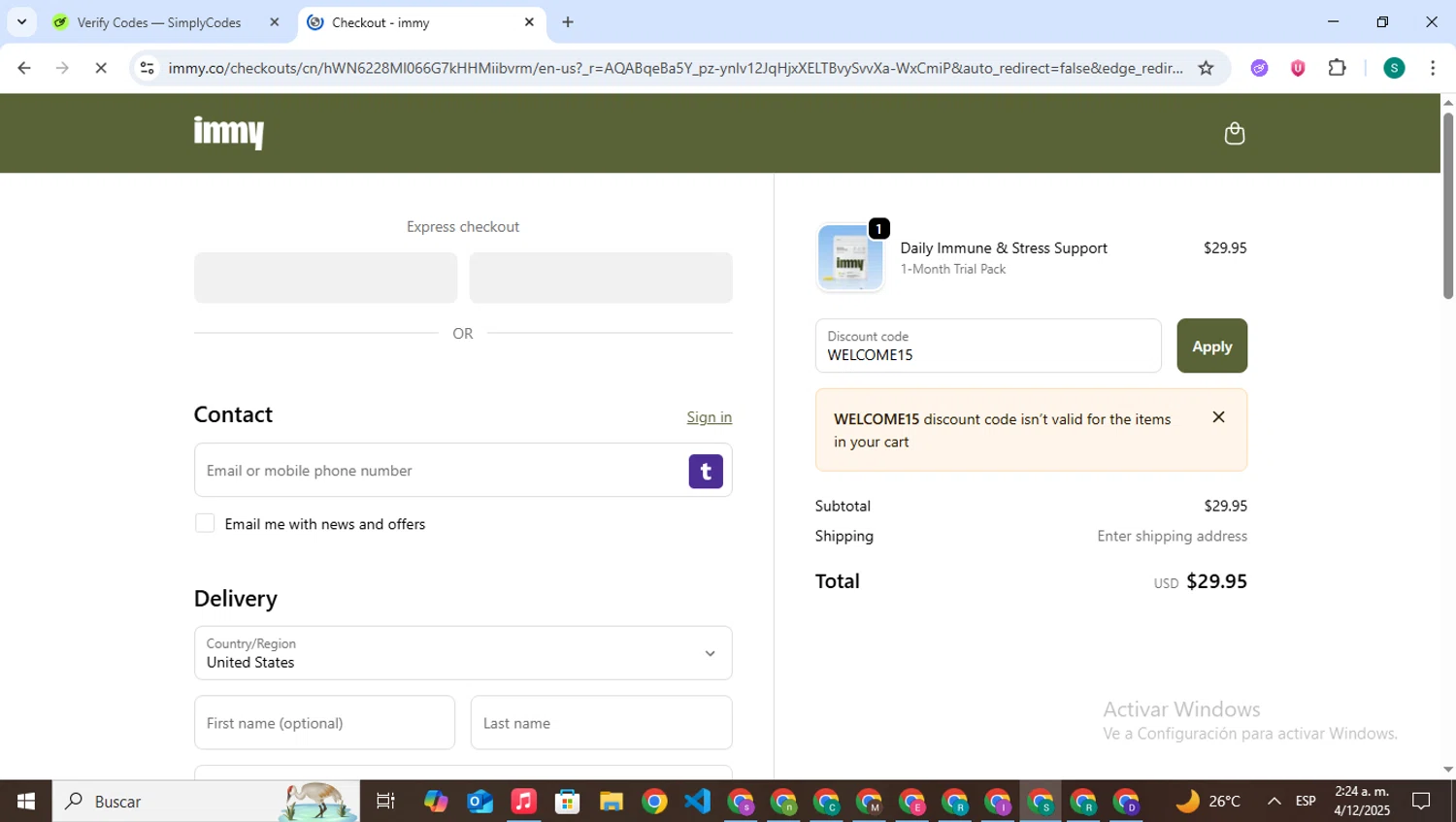1456x822 pixels.
Task: Open Microsoft Store from the taskbar
Action: pos(567,802)
